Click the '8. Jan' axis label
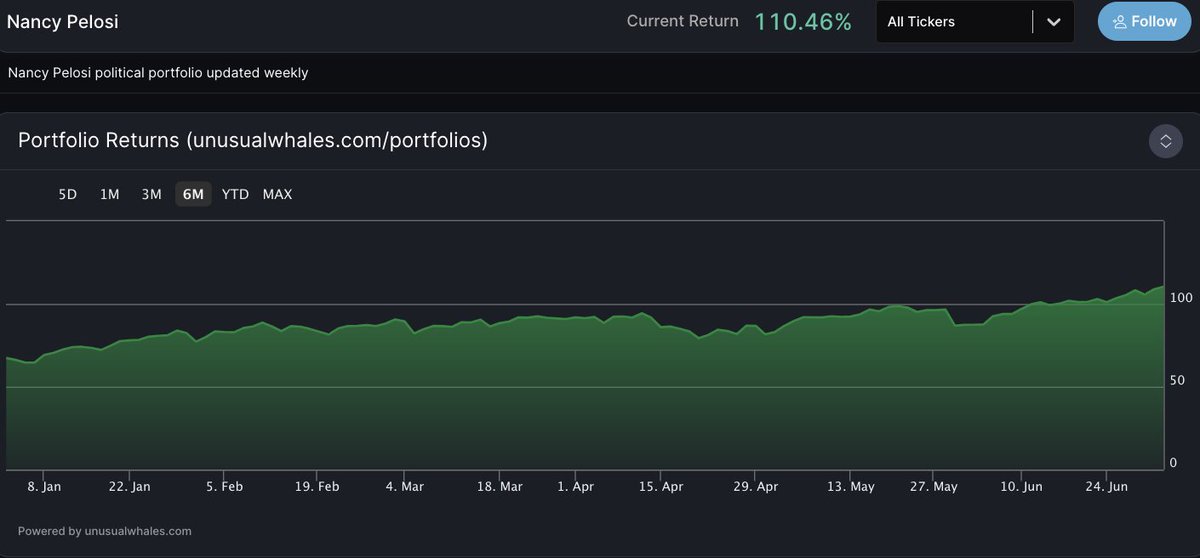Image resolution: width=1200 pixels, height=558 pixels. (44, 486)
